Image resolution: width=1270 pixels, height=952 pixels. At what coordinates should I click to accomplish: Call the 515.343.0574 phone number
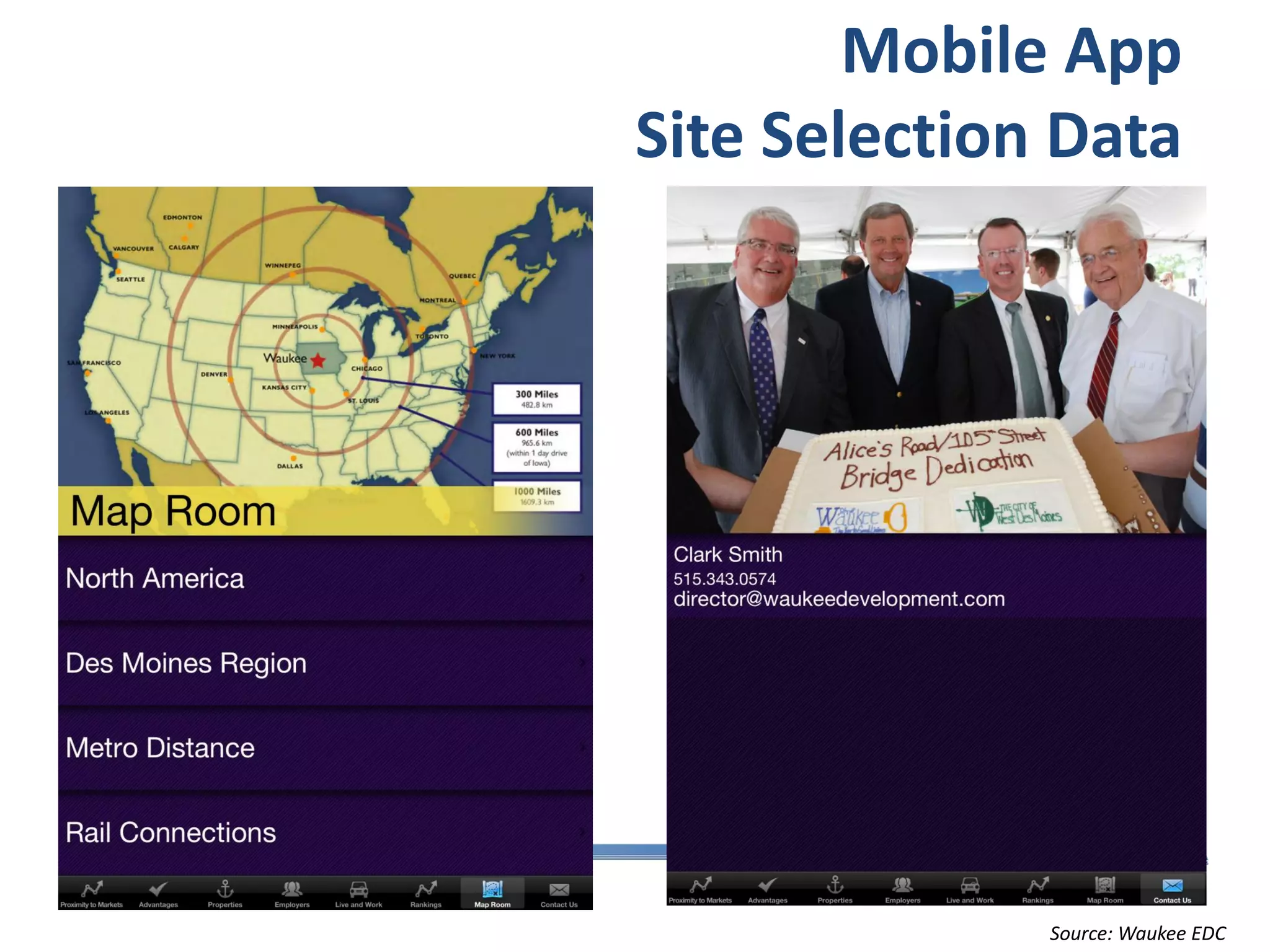[724, 579]
